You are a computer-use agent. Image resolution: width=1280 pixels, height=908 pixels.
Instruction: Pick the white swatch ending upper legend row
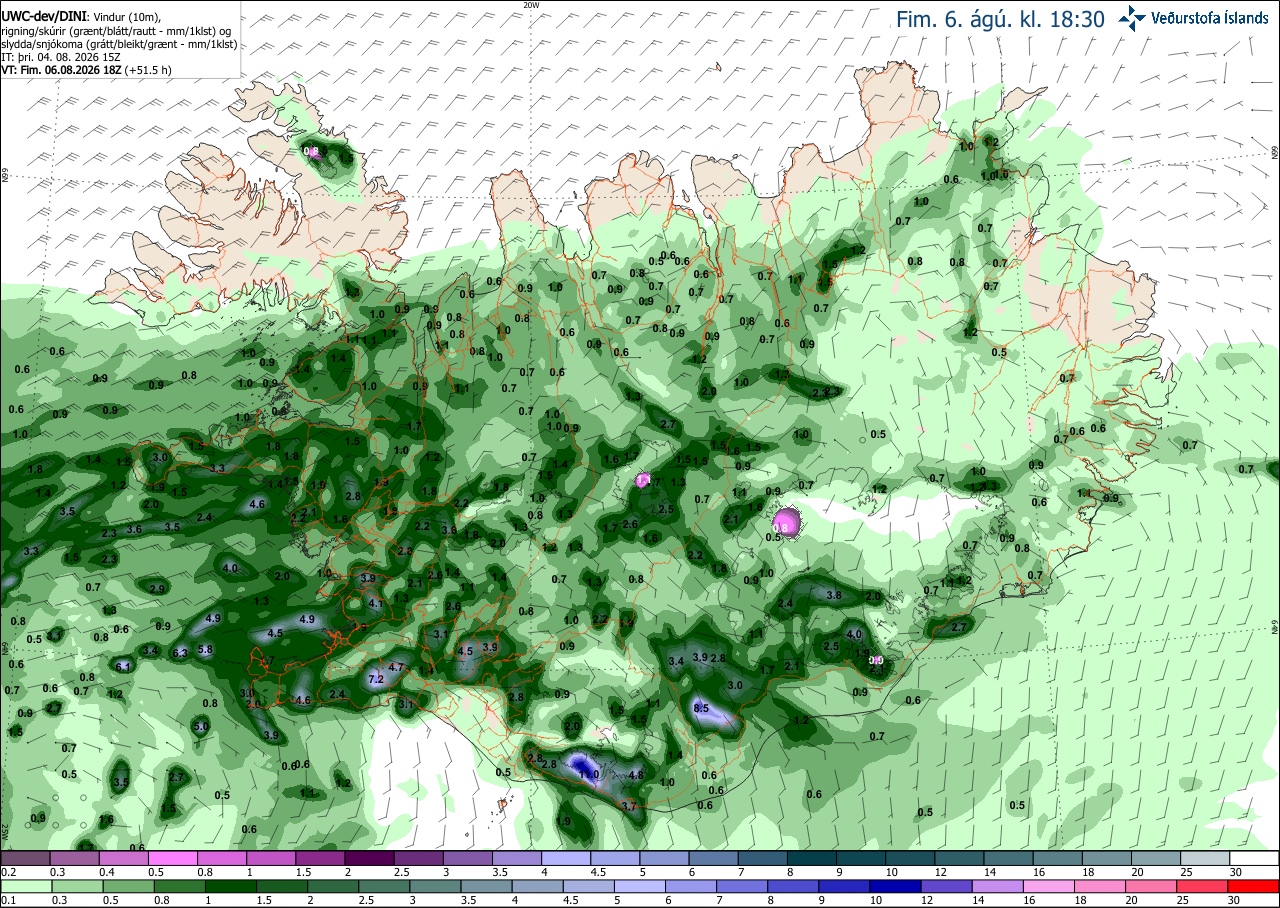coord(1255,858)
